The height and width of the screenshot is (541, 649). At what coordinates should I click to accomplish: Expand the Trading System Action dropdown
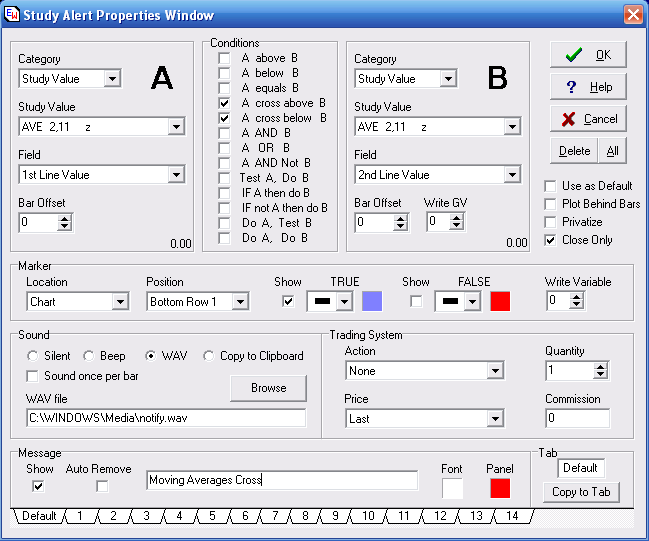[x=494, y=371]
